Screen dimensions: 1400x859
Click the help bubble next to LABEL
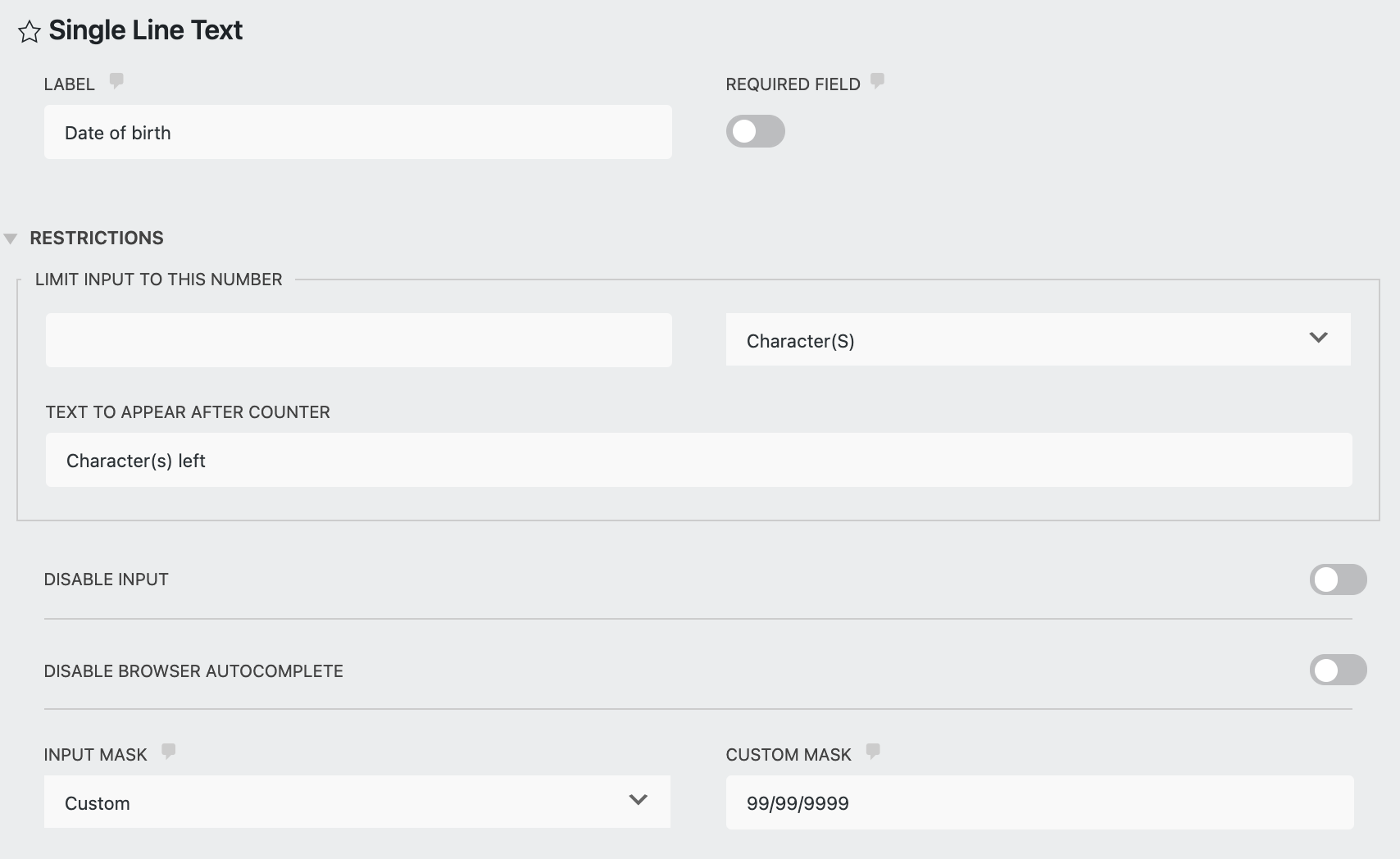116,80
